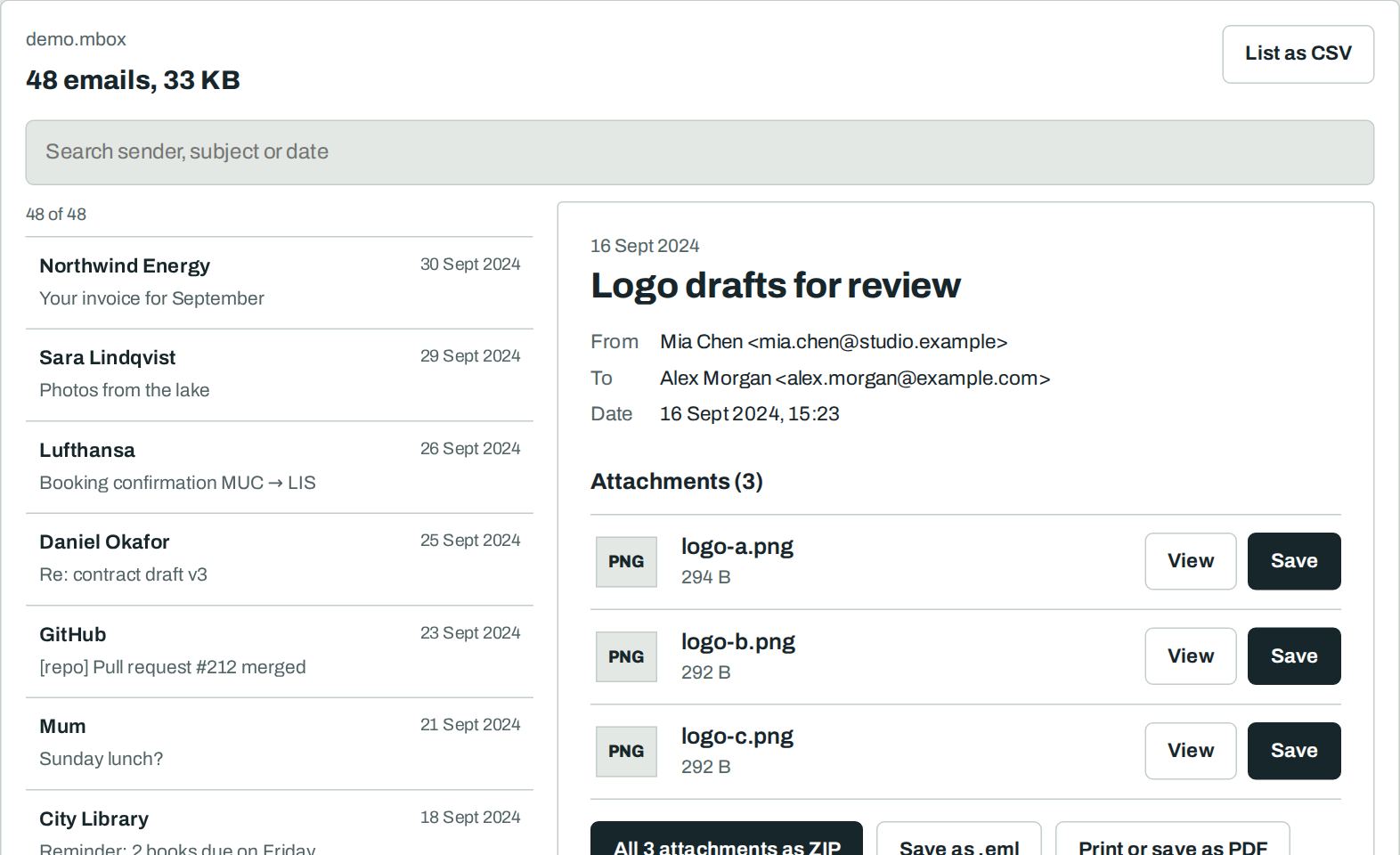Click the PNG icon for logo-a.png
Image resolution: width=1400 pixels, height=855 pixels.
[626, 562]
